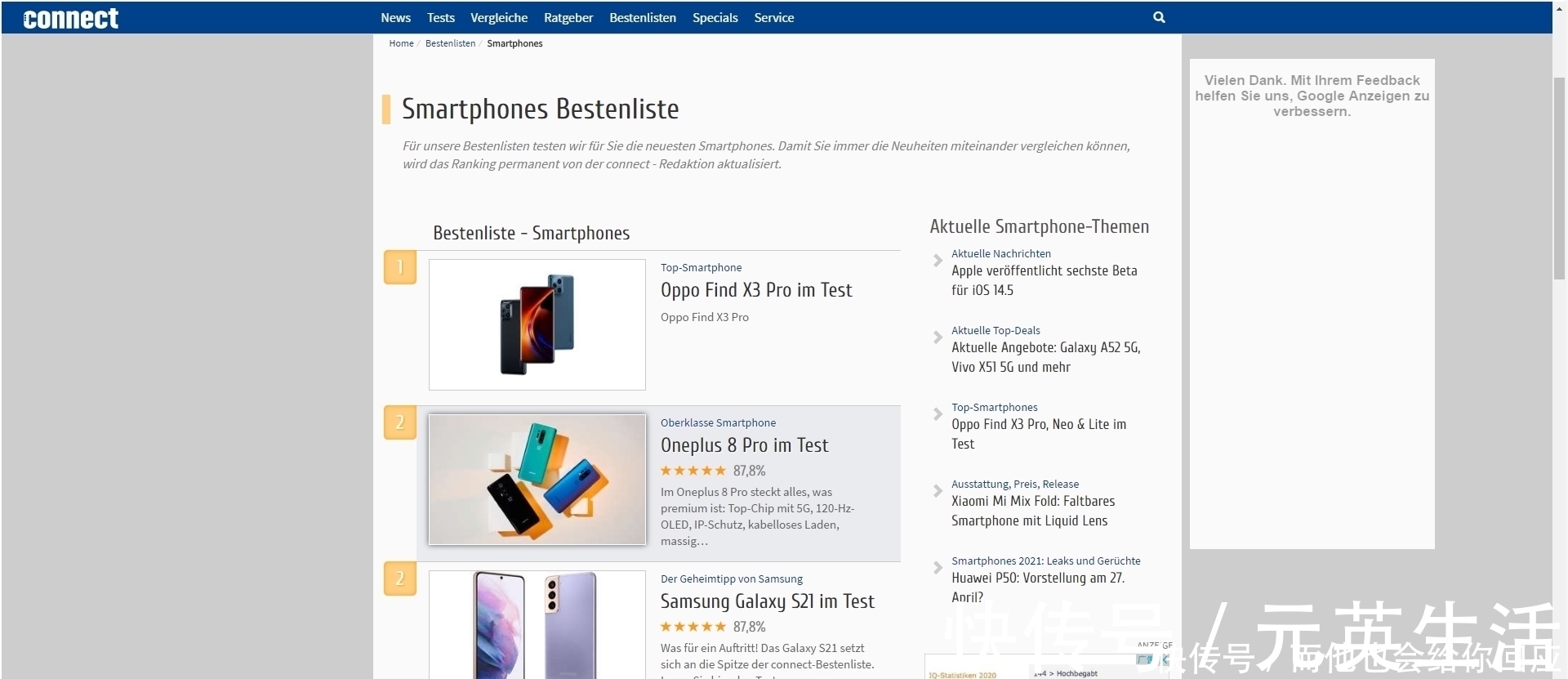Open Oppo Find X3 Pro thumbnail image
Screen dimensions: 1568x679
537,324
